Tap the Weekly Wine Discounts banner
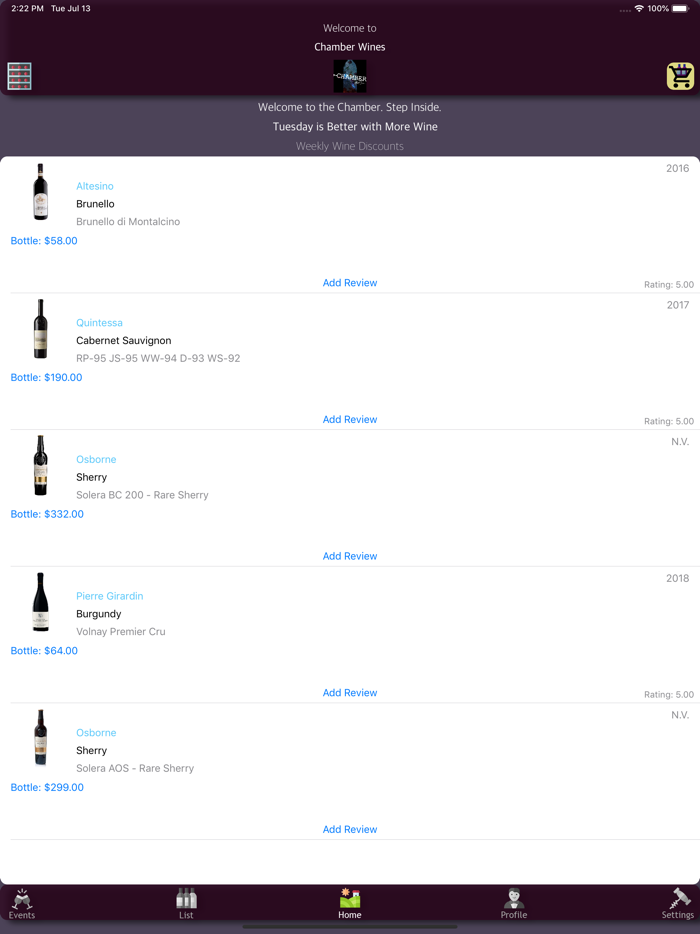The image size is (700, 934). coord(349,146)
